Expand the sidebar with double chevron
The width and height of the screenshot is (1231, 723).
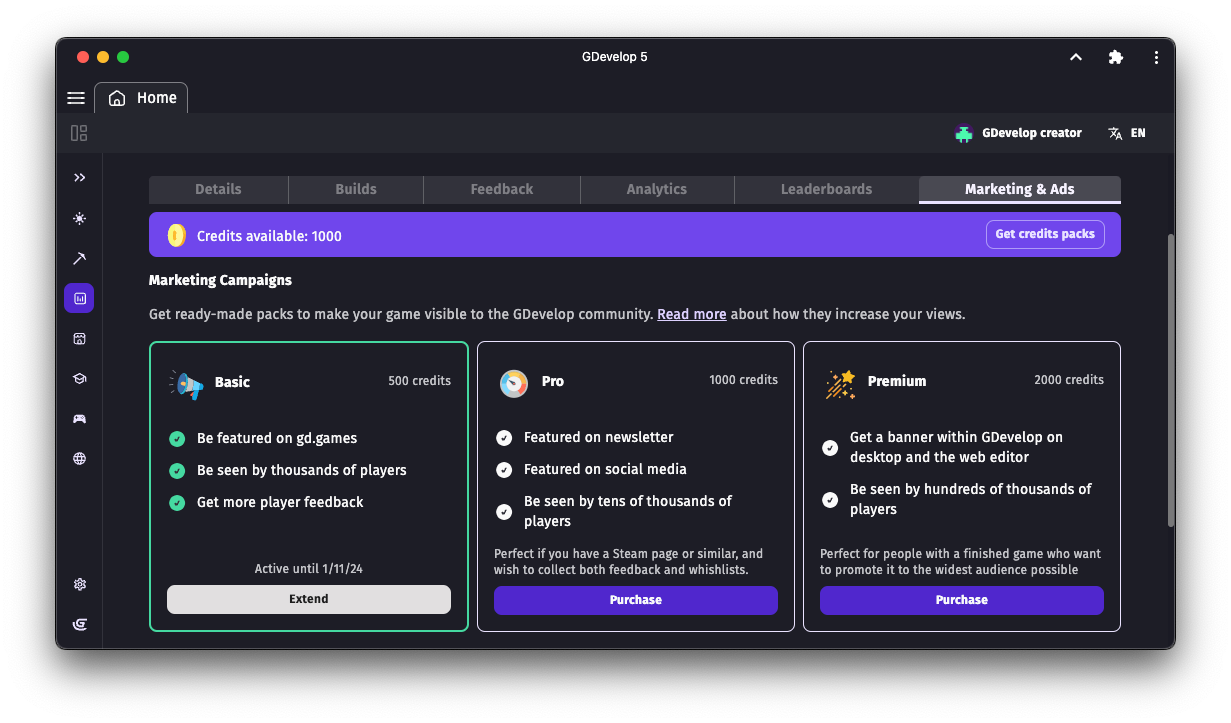(x=80, y=178)
